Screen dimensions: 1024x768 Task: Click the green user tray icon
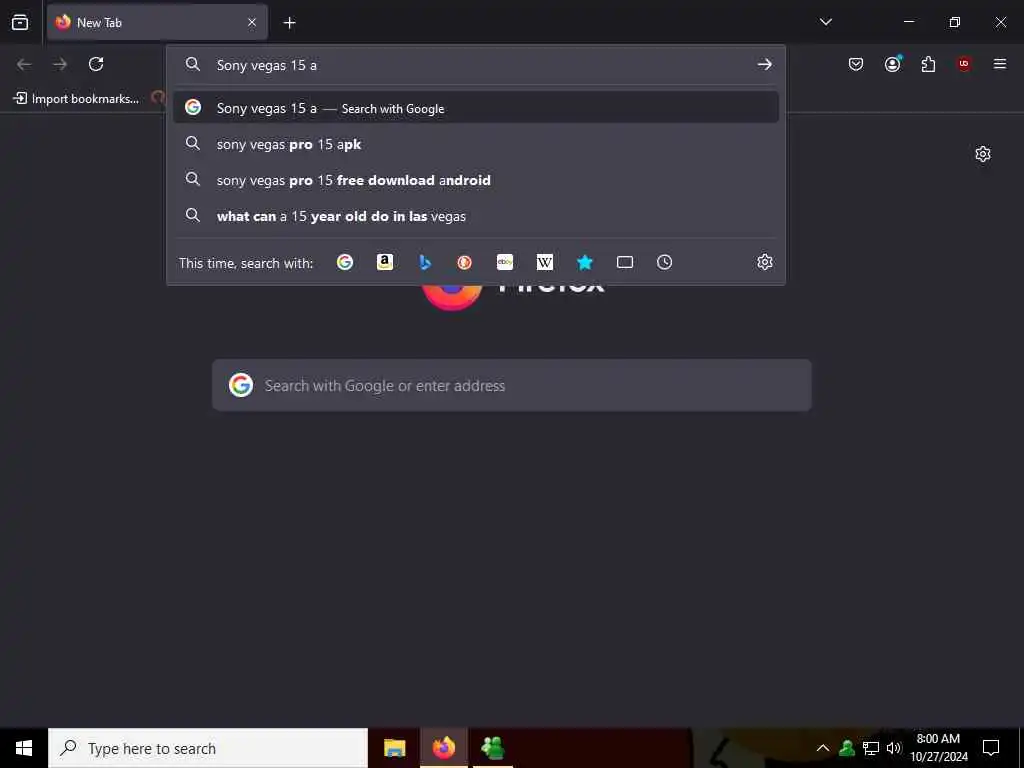pyautogui.click(x=847, y=748)
